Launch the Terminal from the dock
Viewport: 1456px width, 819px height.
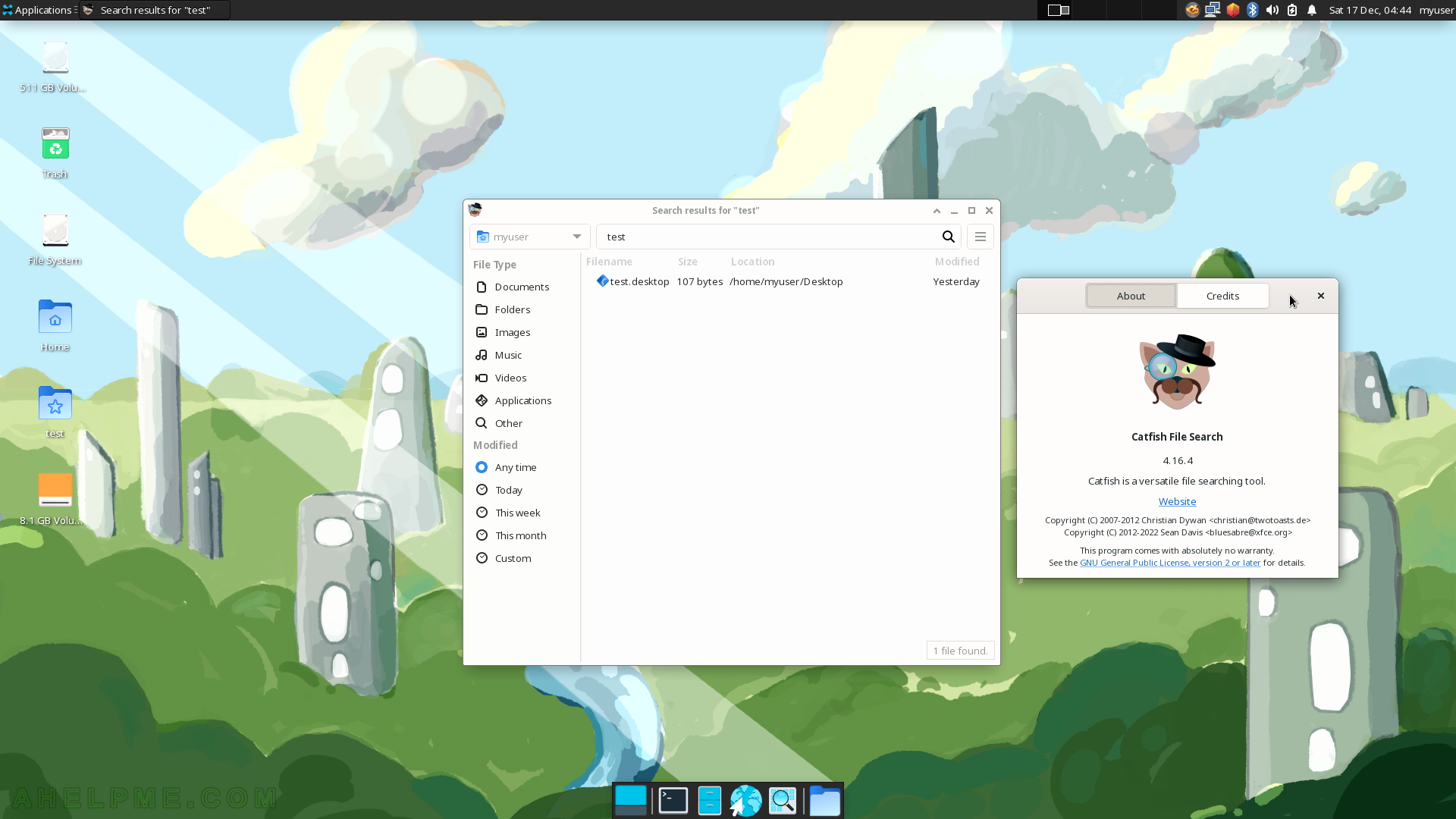point(673,801)
